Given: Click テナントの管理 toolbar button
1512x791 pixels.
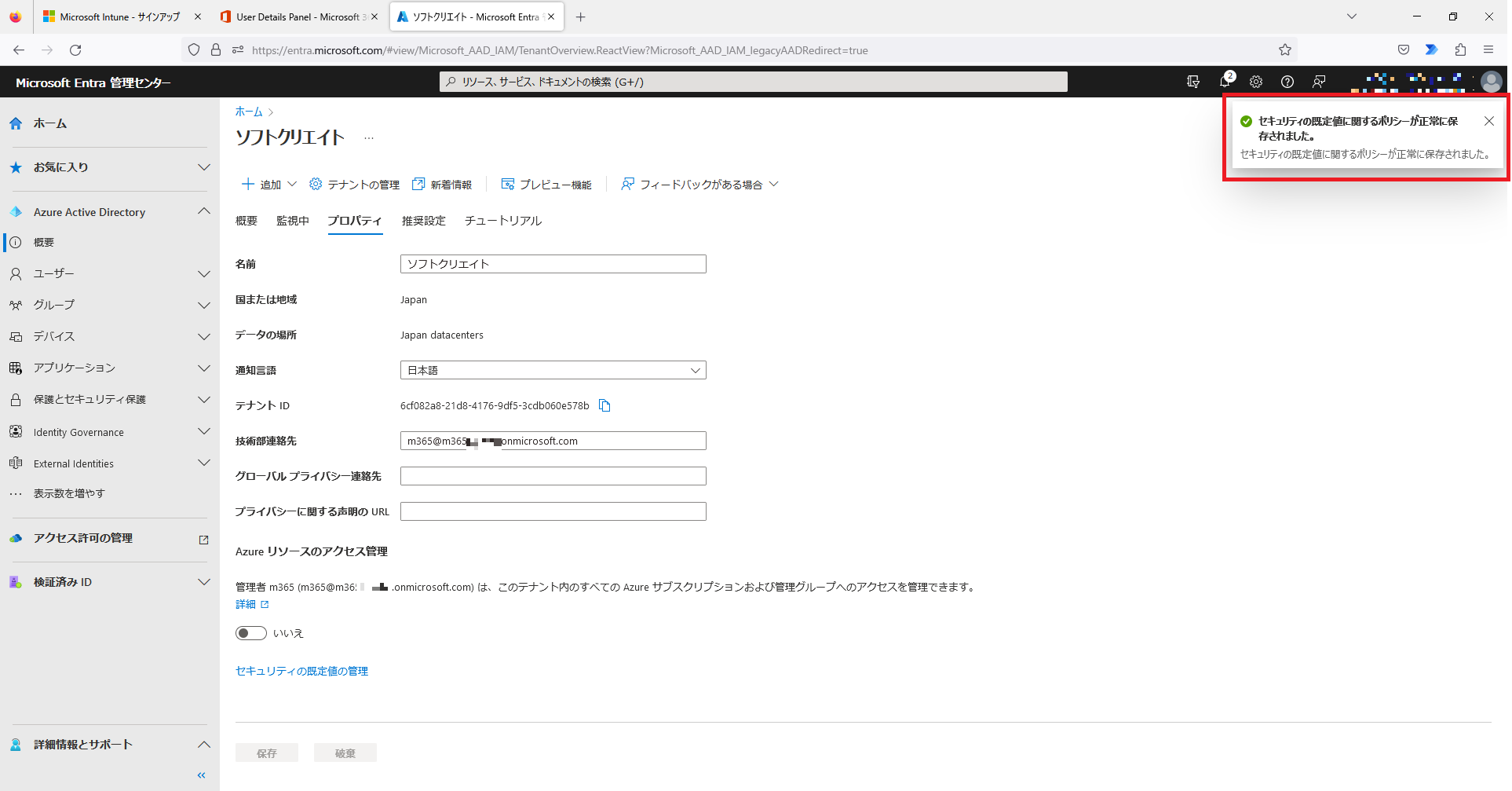Looking at the screenshot, I should [x=354, y=185].
